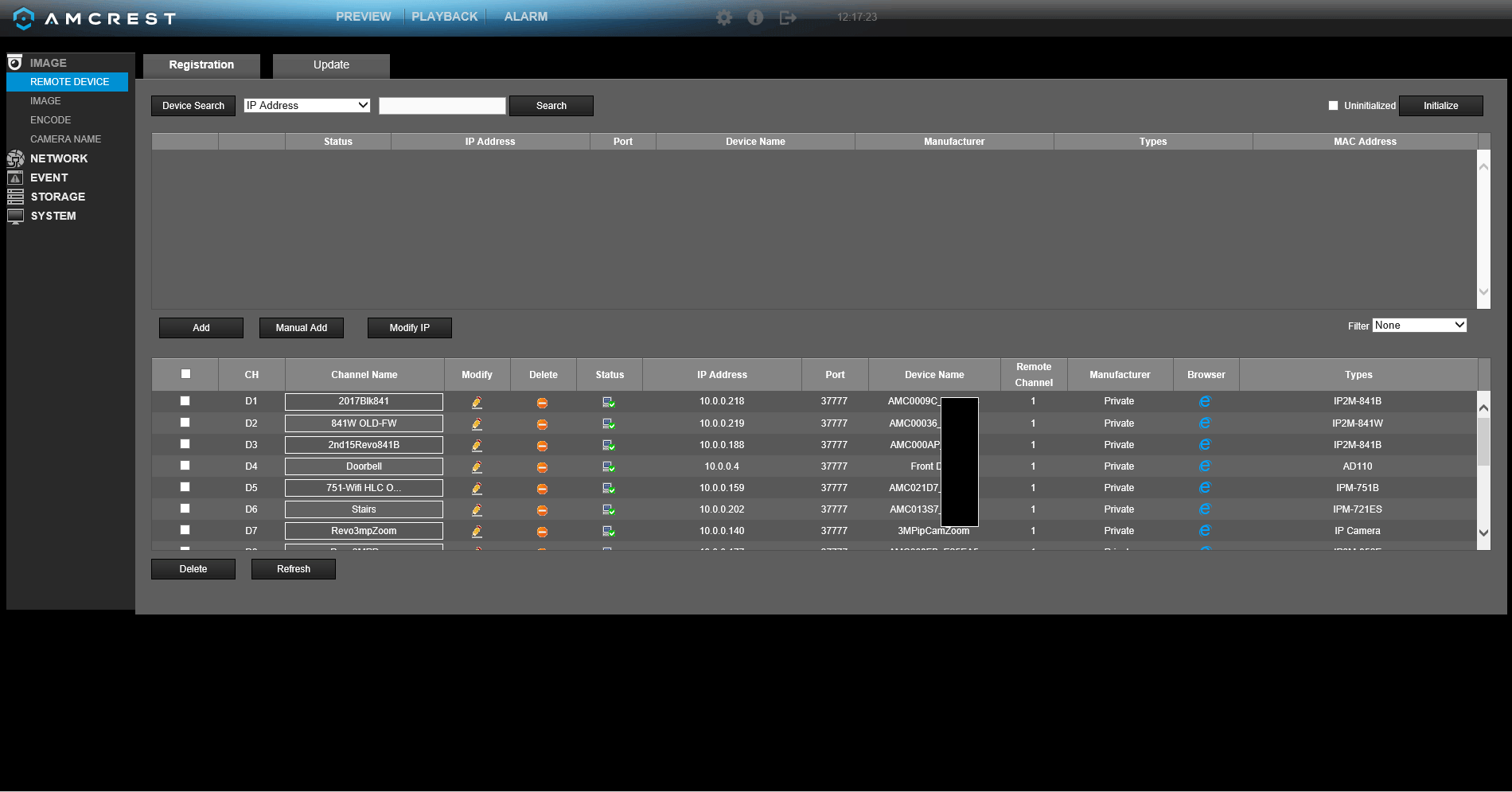Open ENCODE in the sidebar

tap(51, 120)
